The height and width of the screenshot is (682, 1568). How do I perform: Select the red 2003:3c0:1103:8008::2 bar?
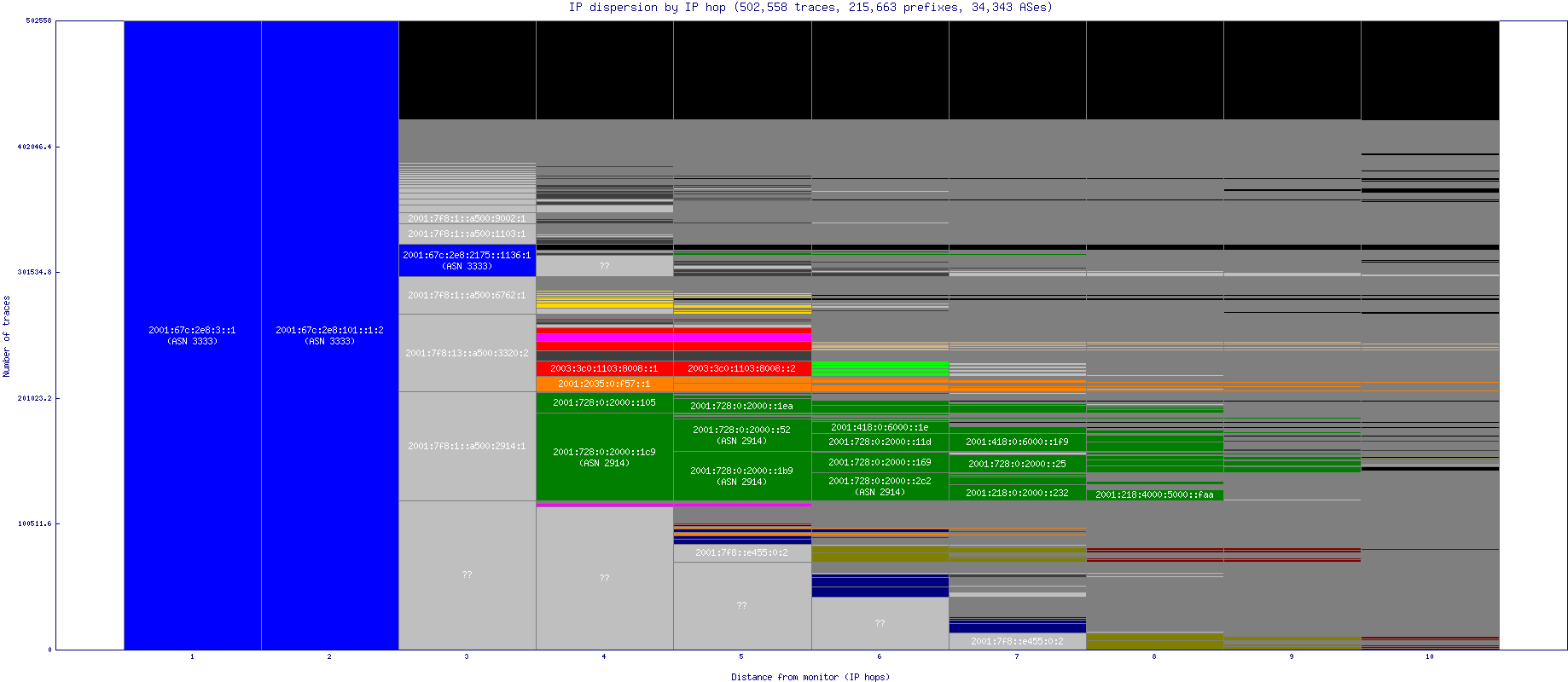[x=742, y=368]
